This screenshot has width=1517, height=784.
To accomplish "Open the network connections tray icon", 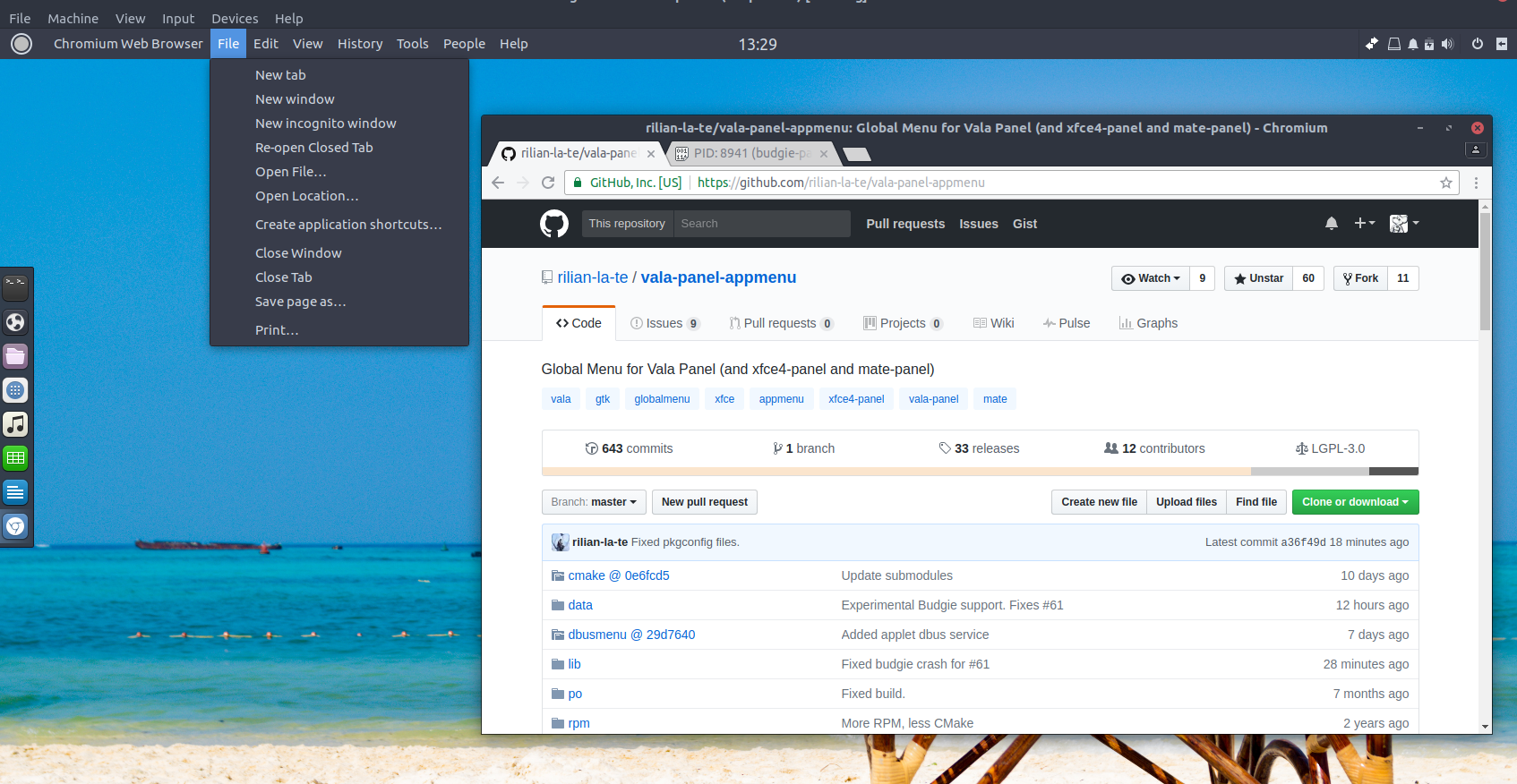I will click(1371, 44).
